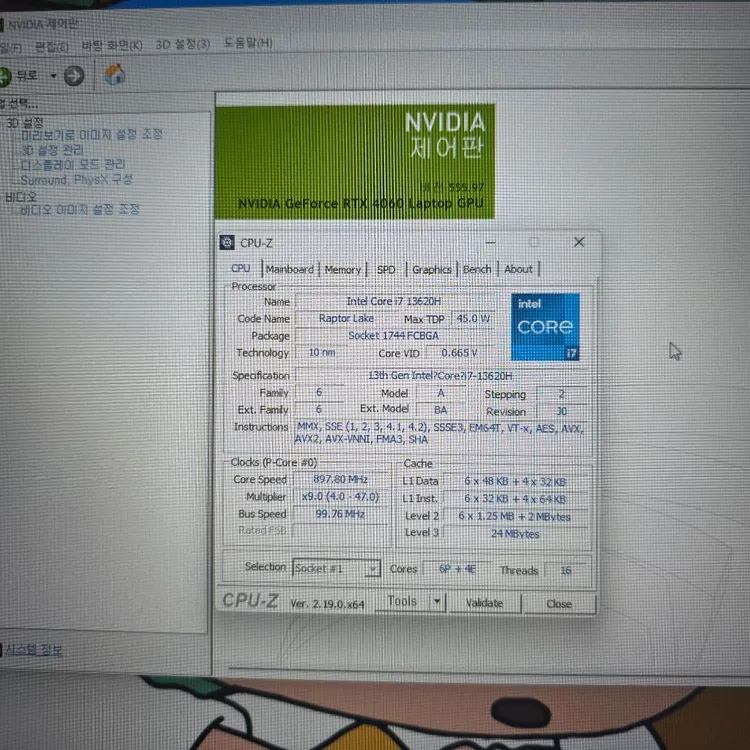This screenshot has height=750, width=750.
Task: Click the Tools button in CPU-Z
Action: click(402, 602)
